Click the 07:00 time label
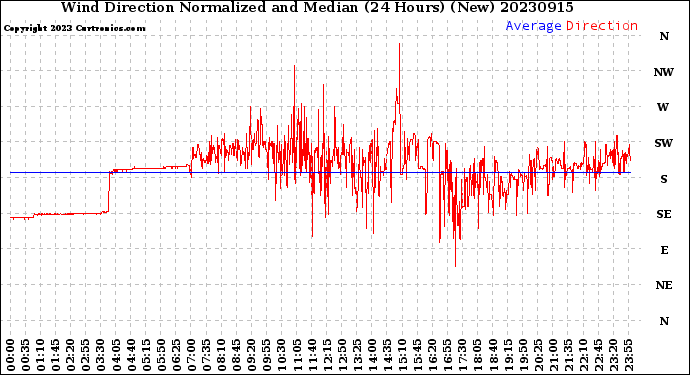The image size is (690, 375). tap(191, 355)
